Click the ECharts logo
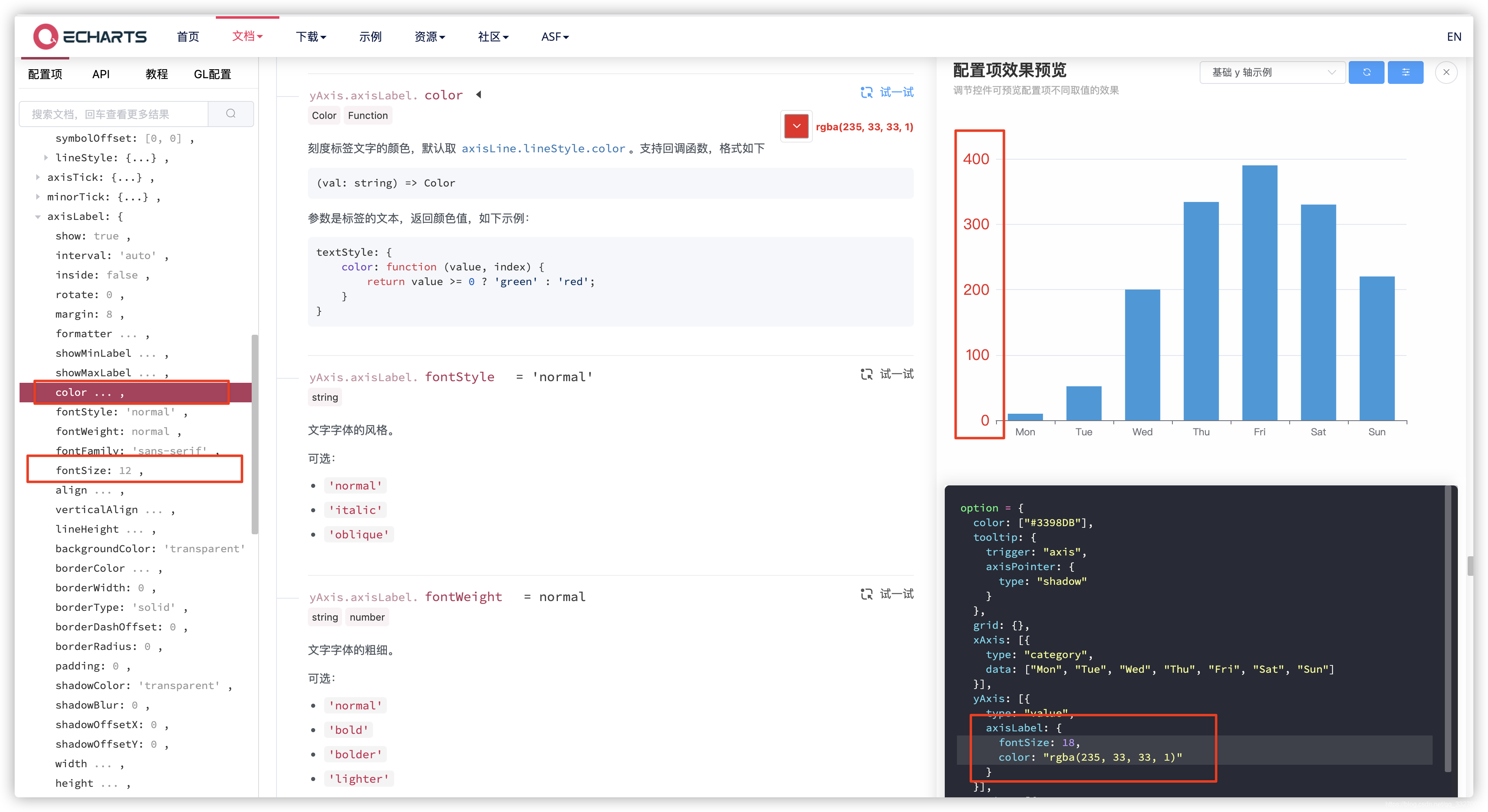 click(x=90, y=37)
